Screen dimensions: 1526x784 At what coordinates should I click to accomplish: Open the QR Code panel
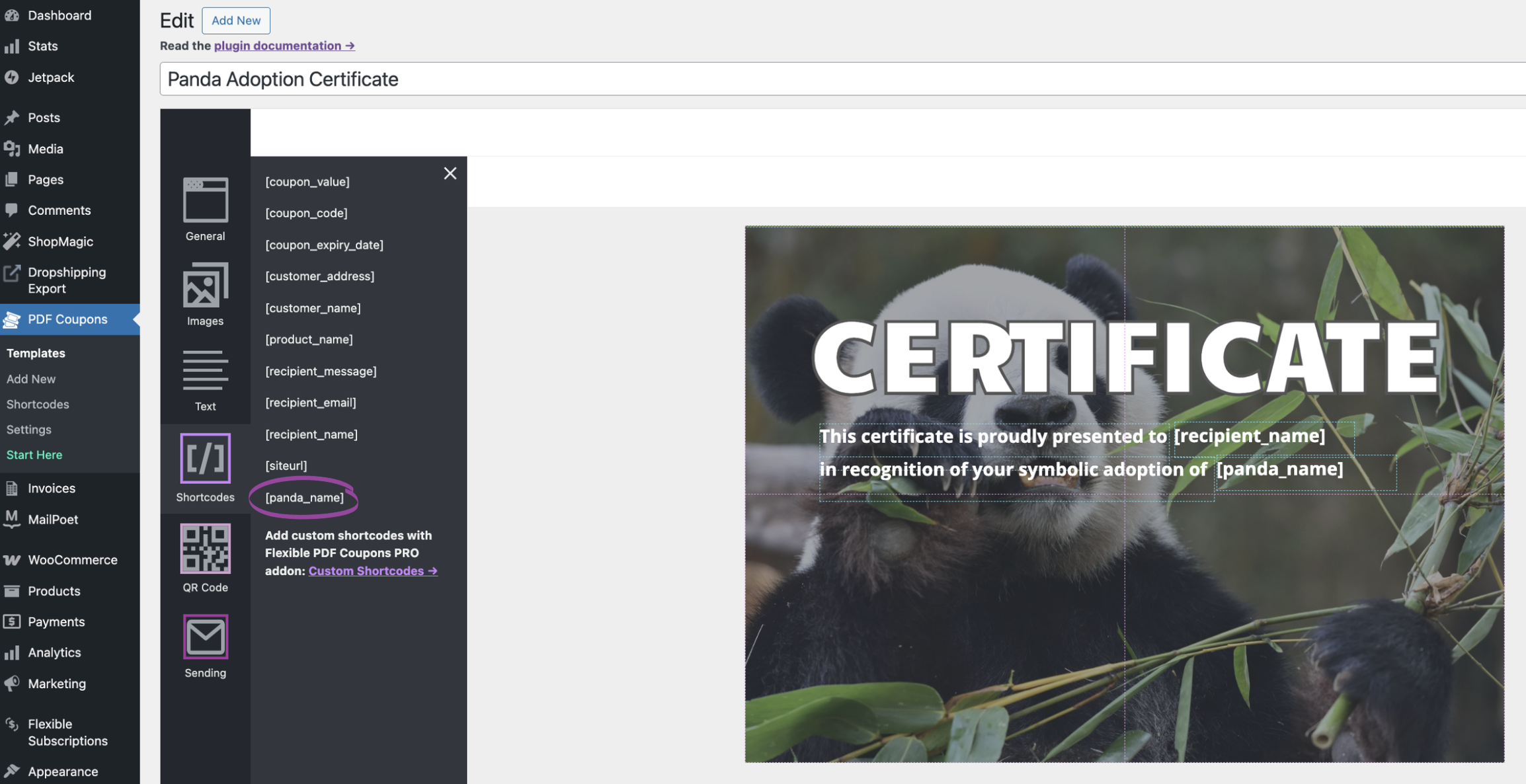pyautogui.click(x=205, y=559)
